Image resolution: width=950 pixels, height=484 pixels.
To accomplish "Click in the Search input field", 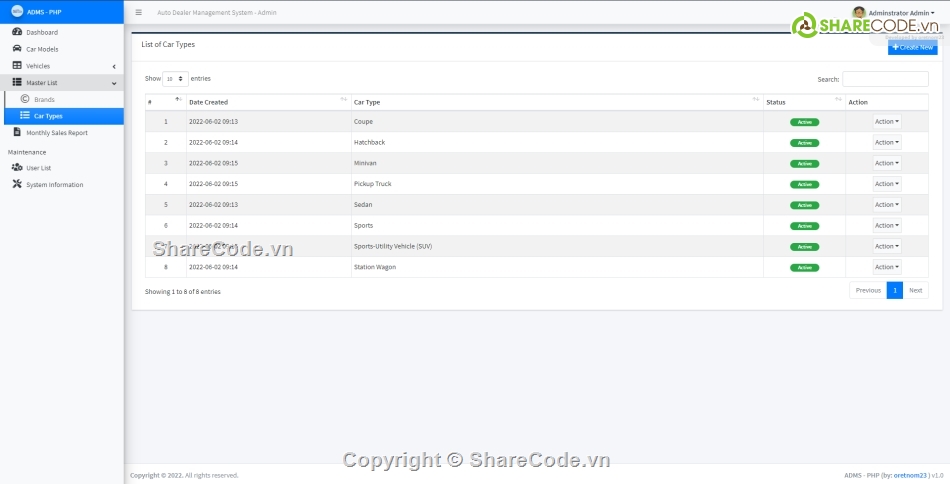I will point(885,79).
